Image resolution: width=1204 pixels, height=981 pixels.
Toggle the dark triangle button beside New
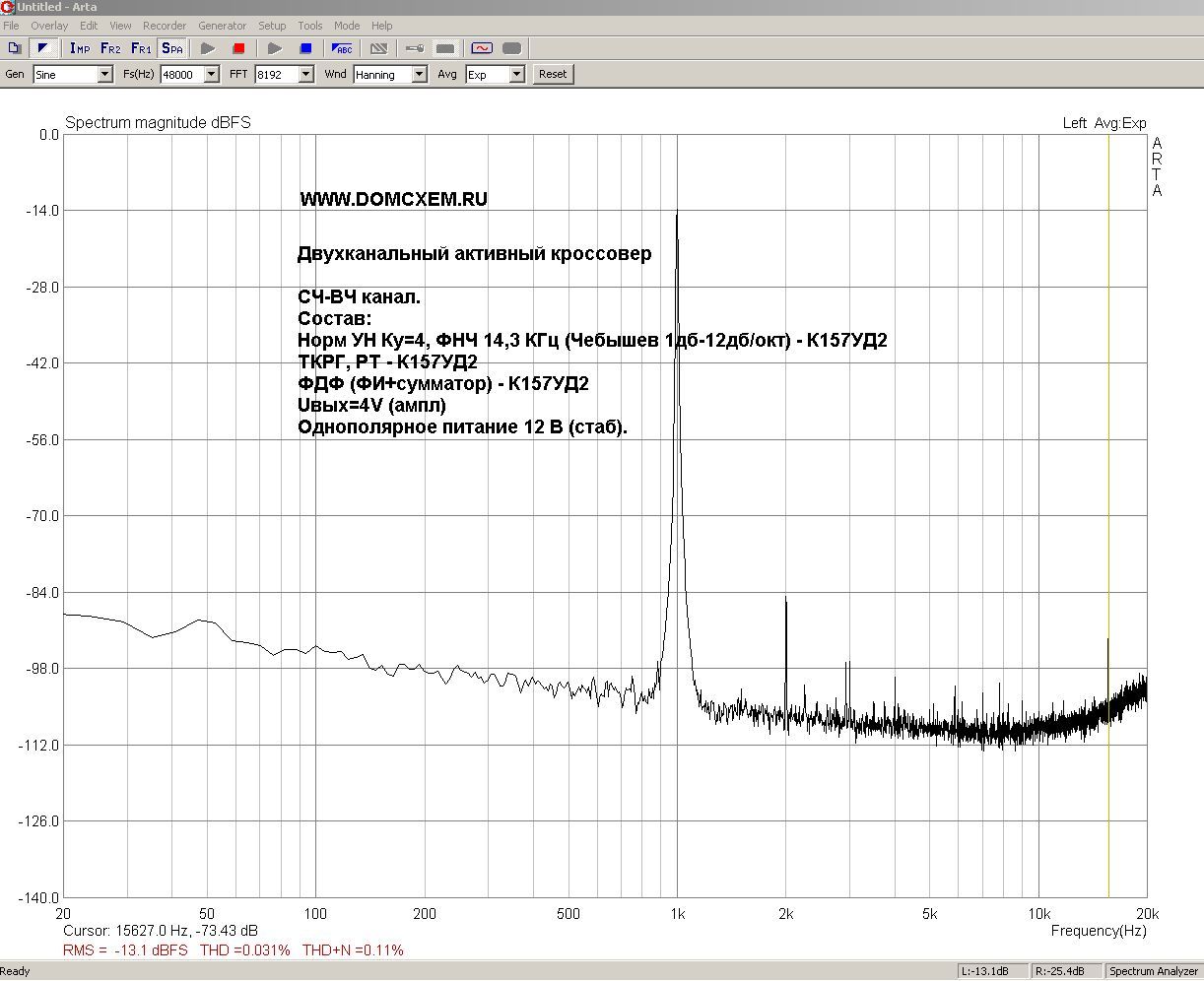click(x=42, y=48)
